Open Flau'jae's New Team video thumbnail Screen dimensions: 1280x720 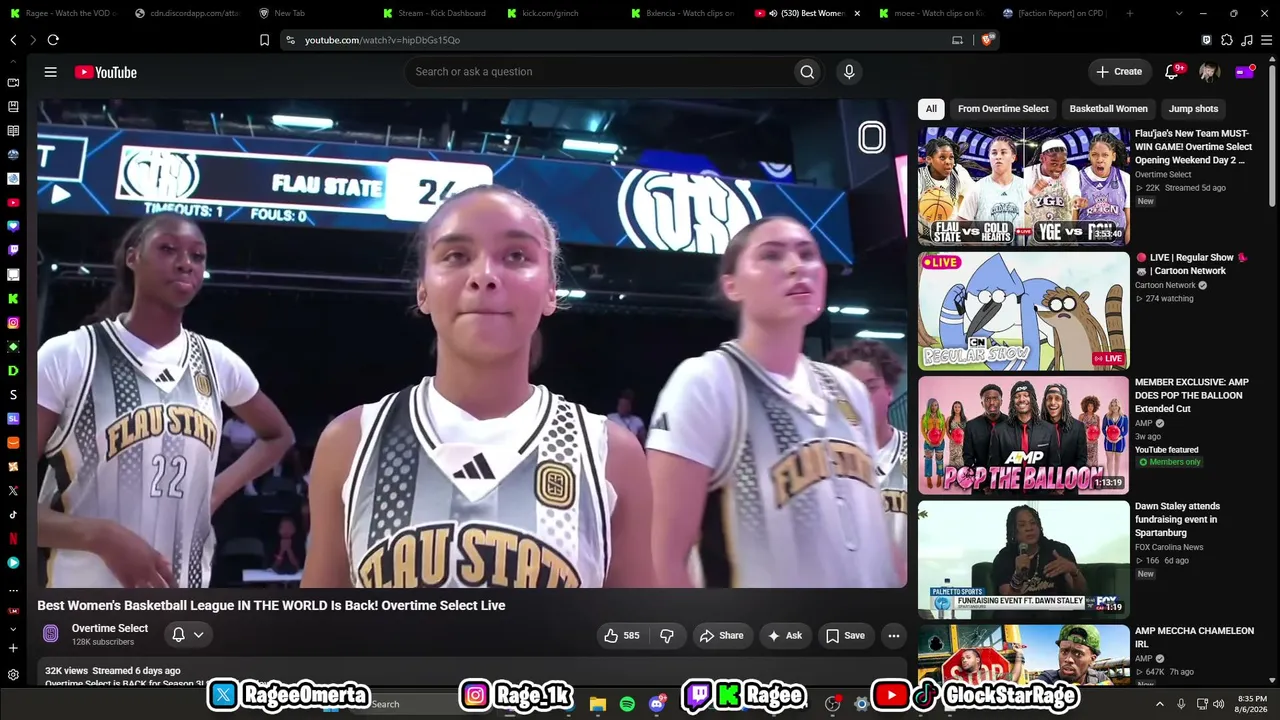click(1024, 186)
